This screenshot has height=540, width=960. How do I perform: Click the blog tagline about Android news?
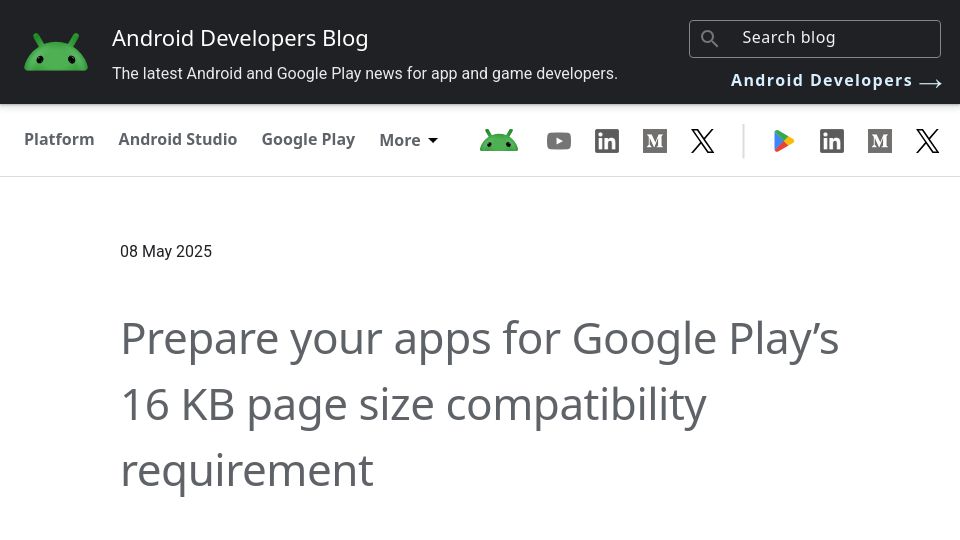[x=365, y=73]
